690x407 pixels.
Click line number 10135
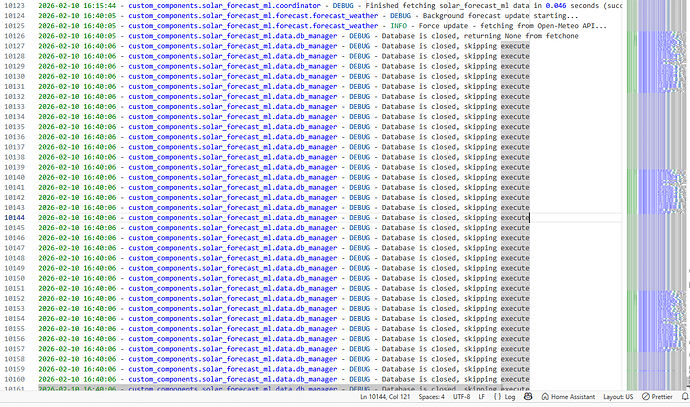tap(15, 127)
